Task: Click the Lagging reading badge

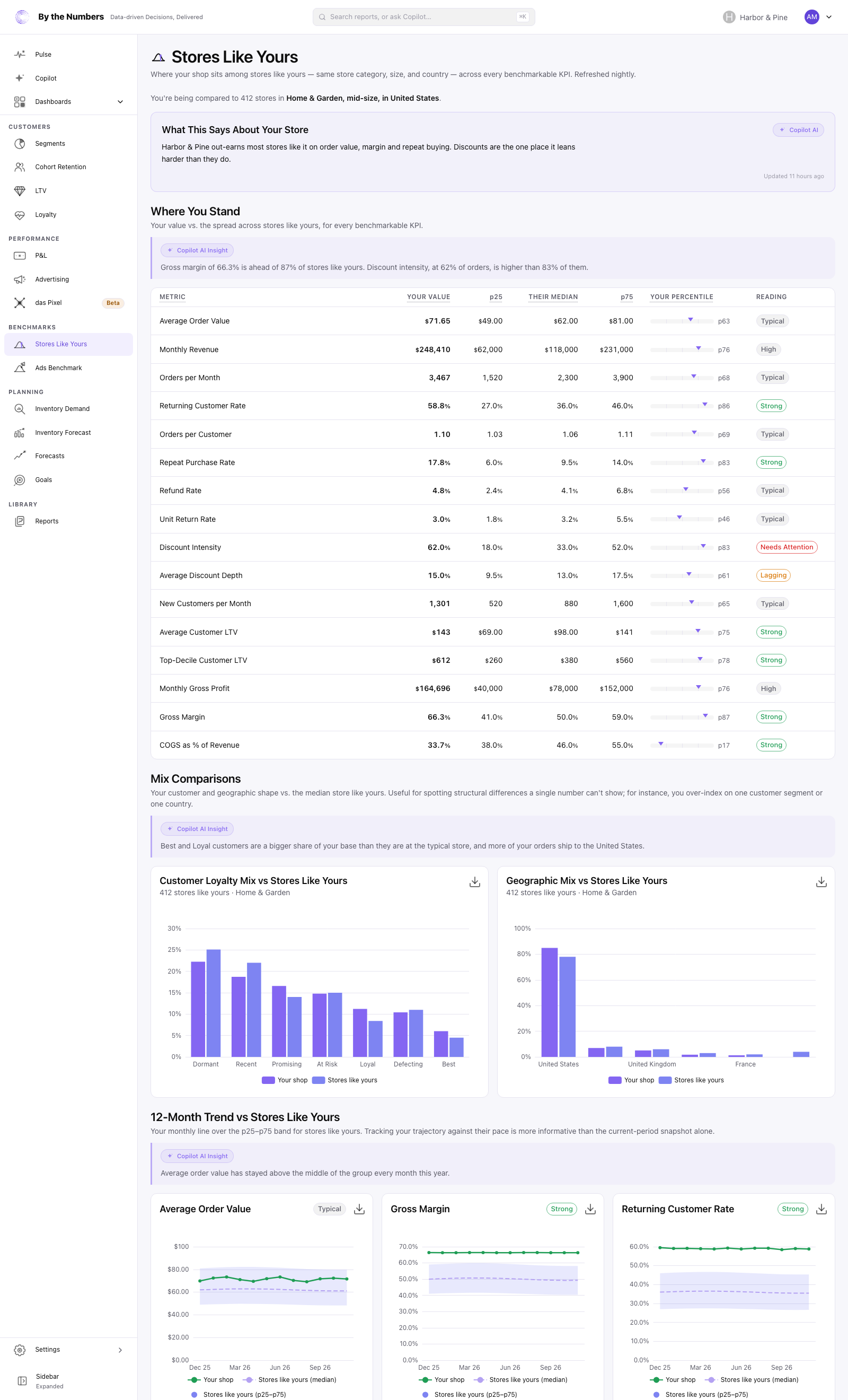Action: (x=773, y=575)
